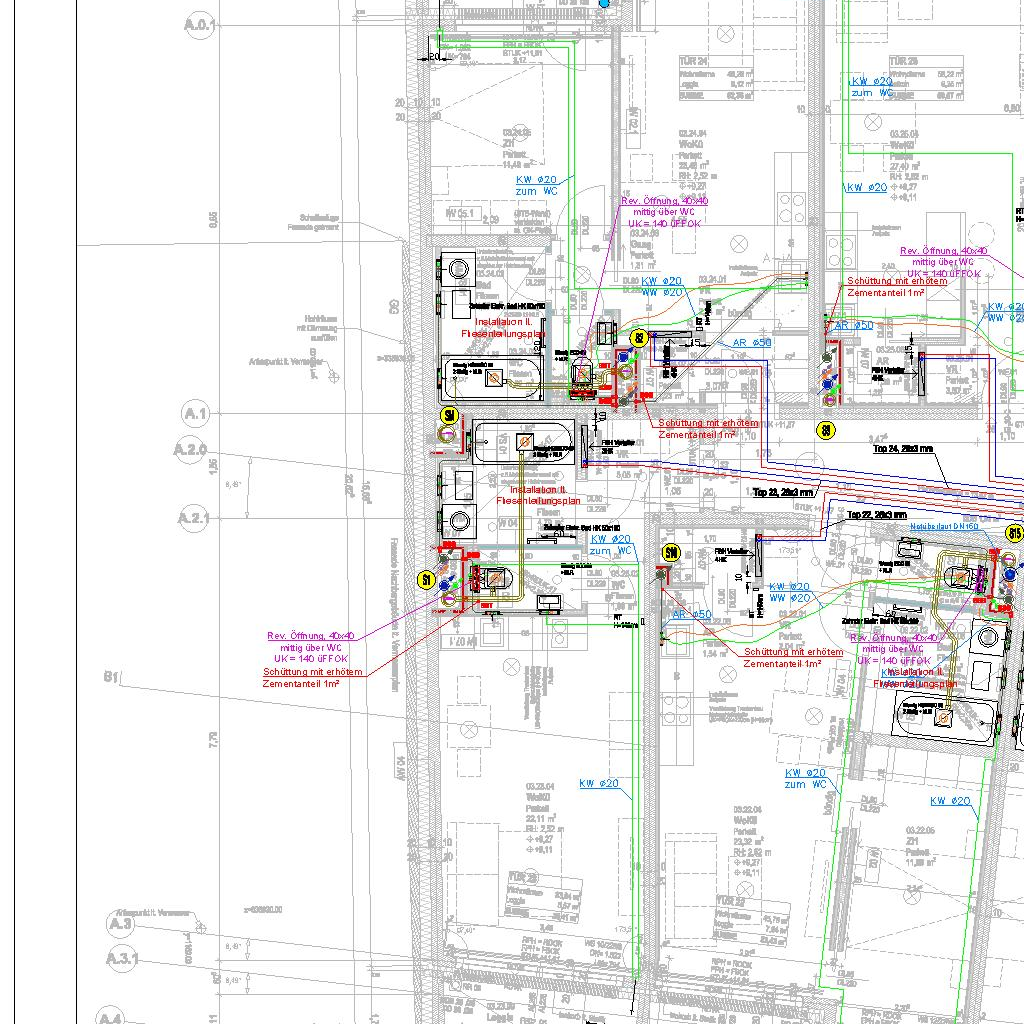Select room label 03.22.04 WoKü
Screen dimensions: 1024x1024
click(x=746, y=815)
